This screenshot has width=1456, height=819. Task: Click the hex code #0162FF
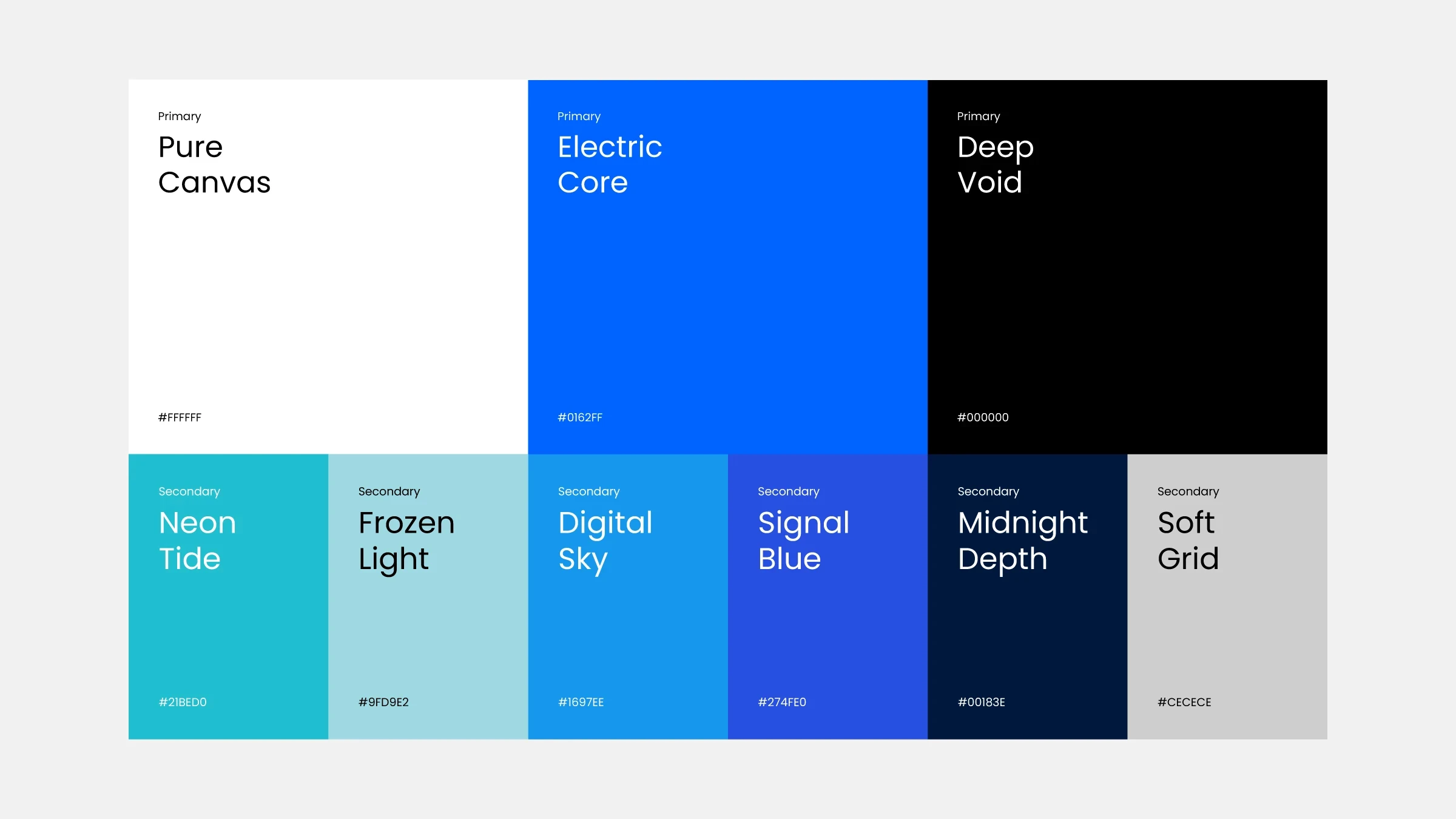pos(581,417)
